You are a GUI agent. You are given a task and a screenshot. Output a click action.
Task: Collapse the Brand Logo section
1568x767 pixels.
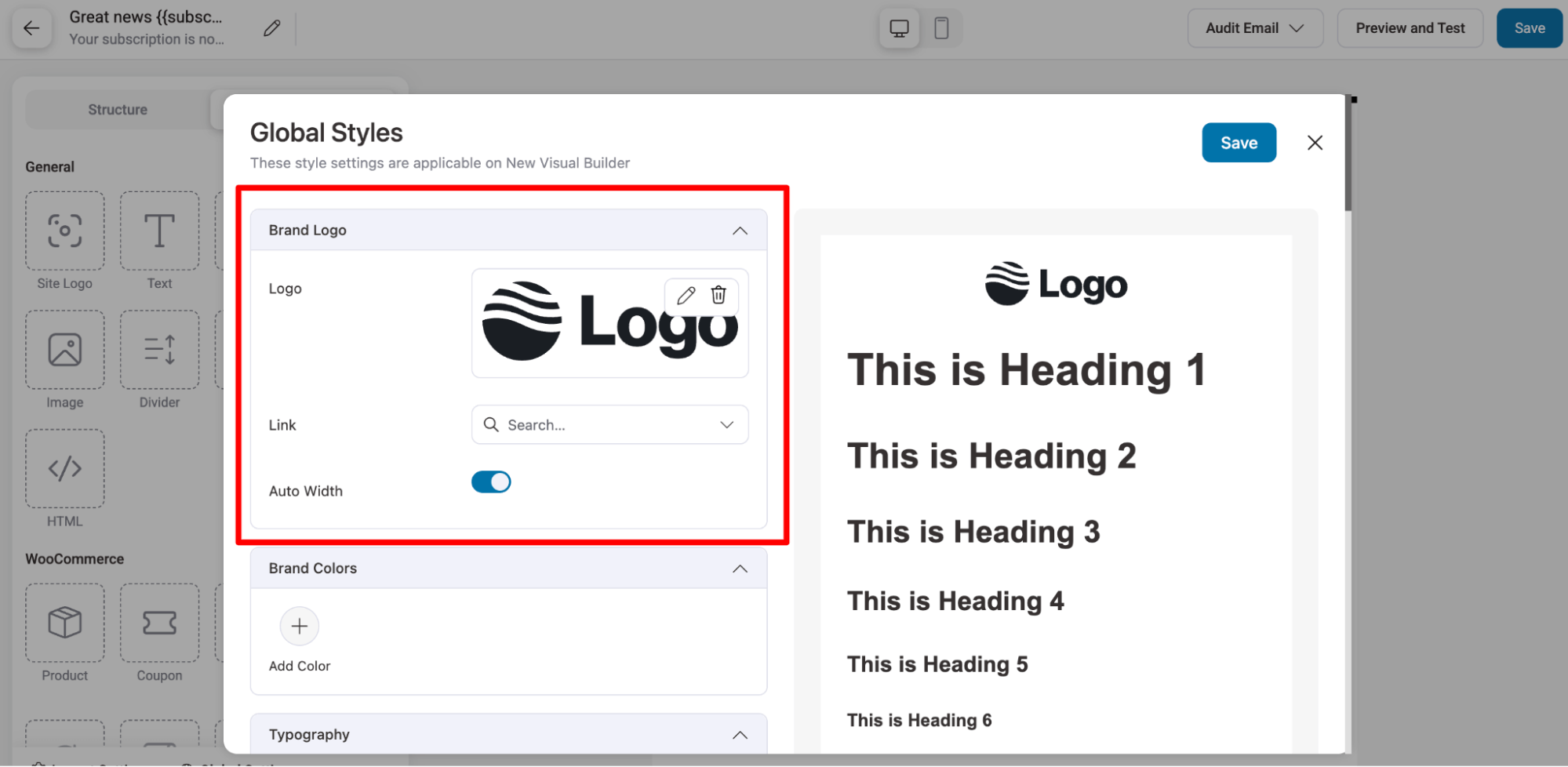click(x=740, y=231)
